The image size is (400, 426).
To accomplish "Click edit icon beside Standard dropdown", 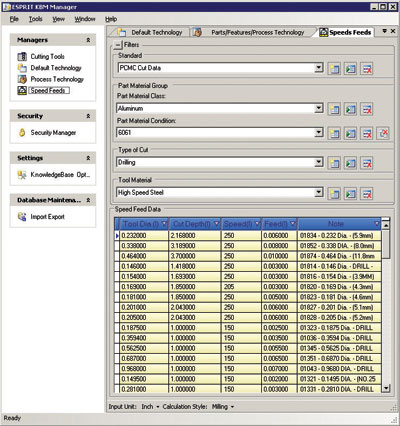I will [350, 69].
